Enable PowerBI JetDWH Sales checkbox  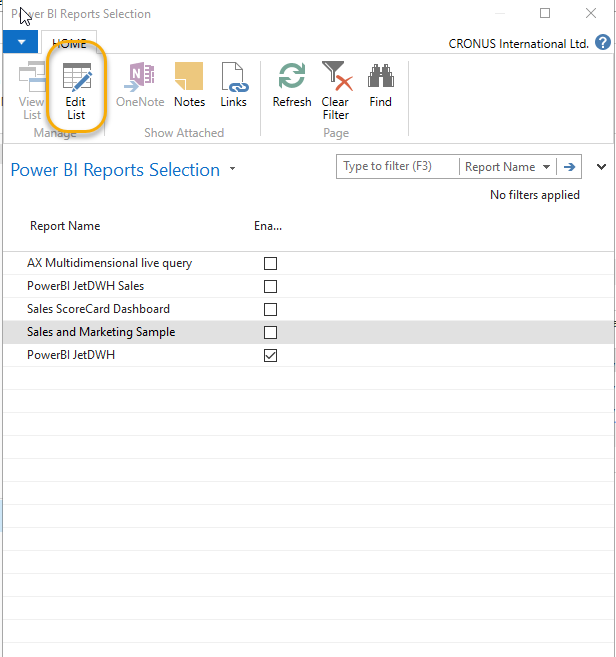(x=270, y=287)
